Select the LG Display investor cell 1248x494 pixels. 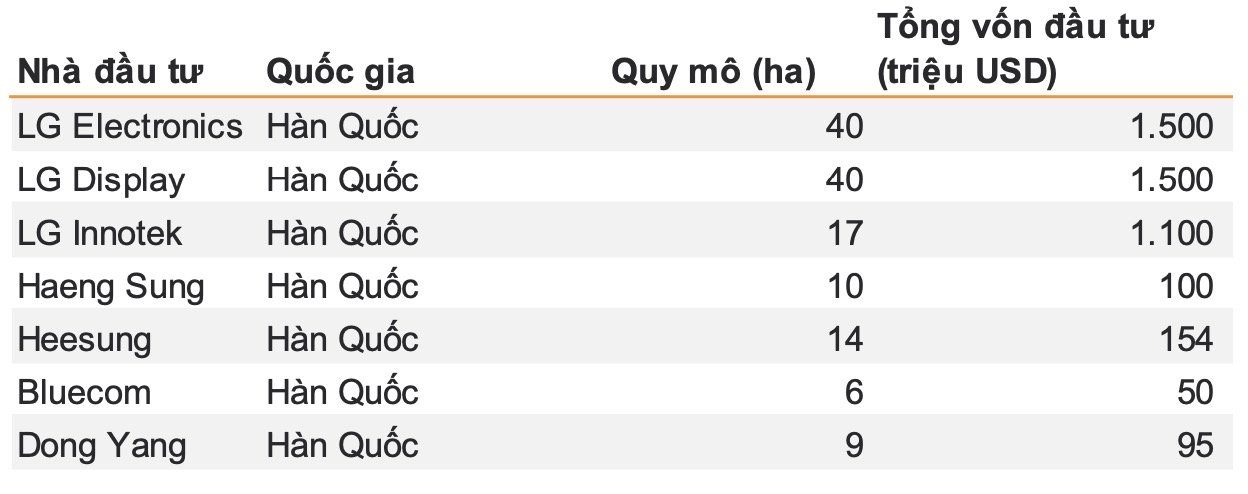click(x=101, y=180)
